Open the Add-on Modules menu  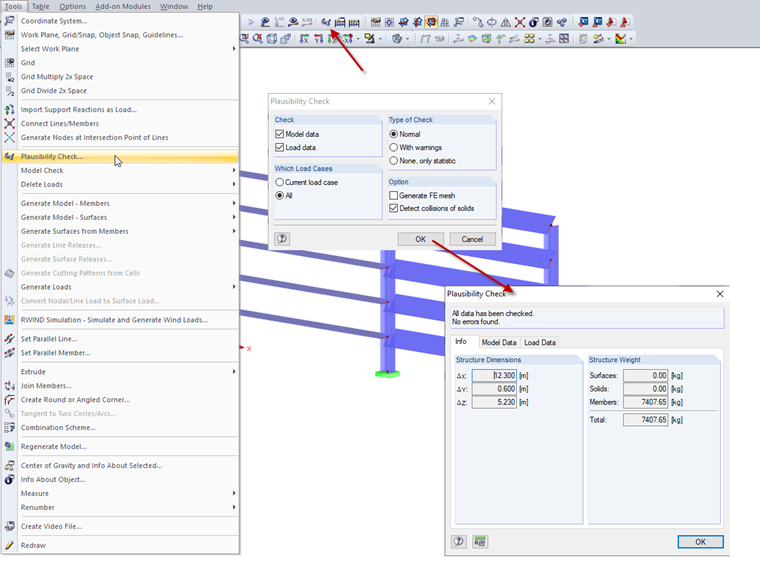coord(123,6)
